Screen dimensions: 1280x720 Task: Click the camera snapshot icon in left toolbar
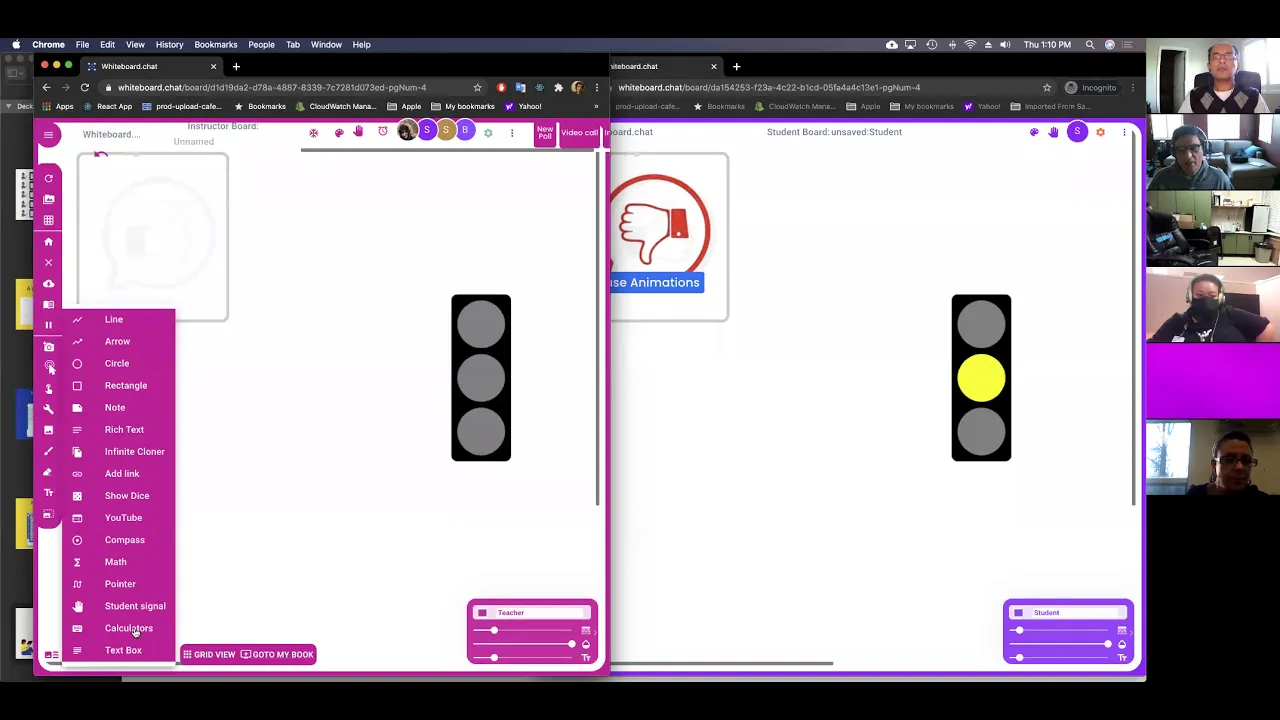tap(48, 346)
